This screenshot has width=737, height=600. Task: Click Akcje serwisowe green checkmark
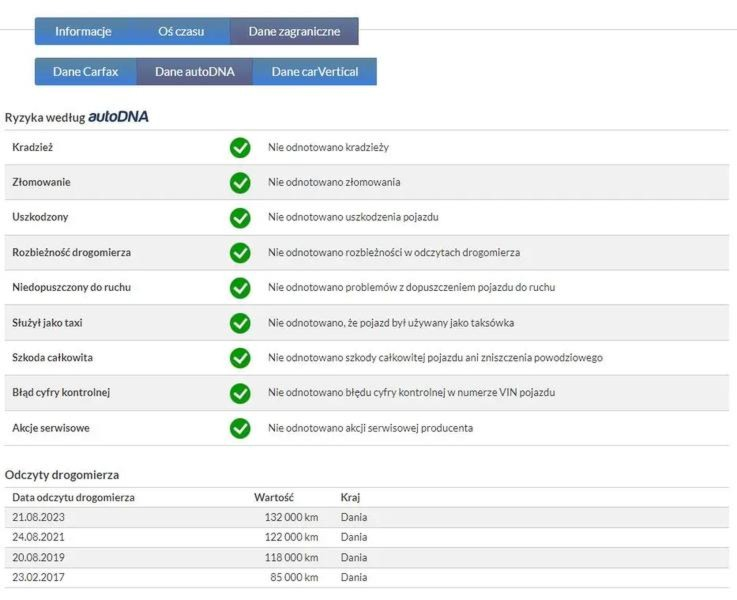[240, 428]
